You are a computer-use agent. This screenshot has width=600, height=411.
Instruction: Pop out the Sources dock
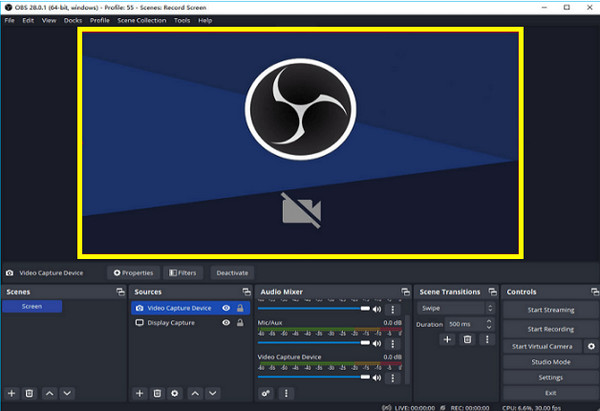(247, 292)
